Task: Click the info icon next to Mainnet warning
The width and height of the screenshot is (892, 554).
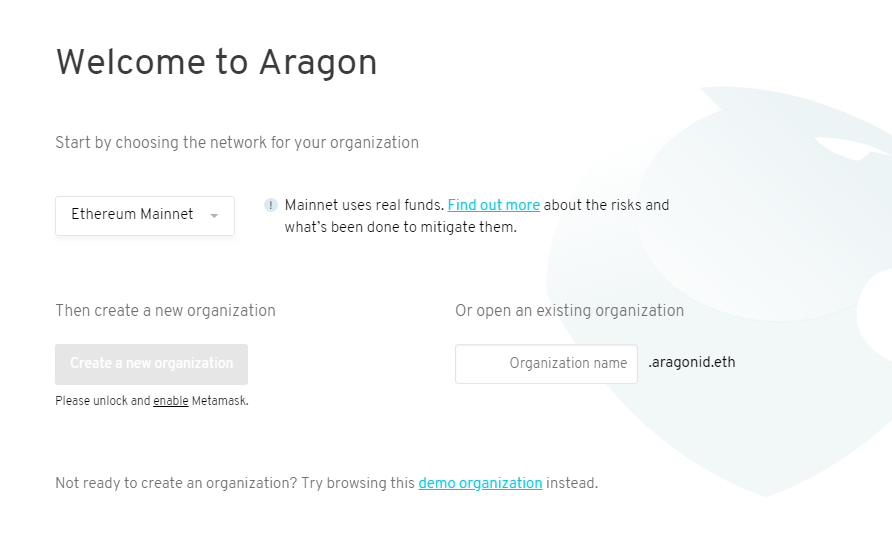Action: (270, 205)
